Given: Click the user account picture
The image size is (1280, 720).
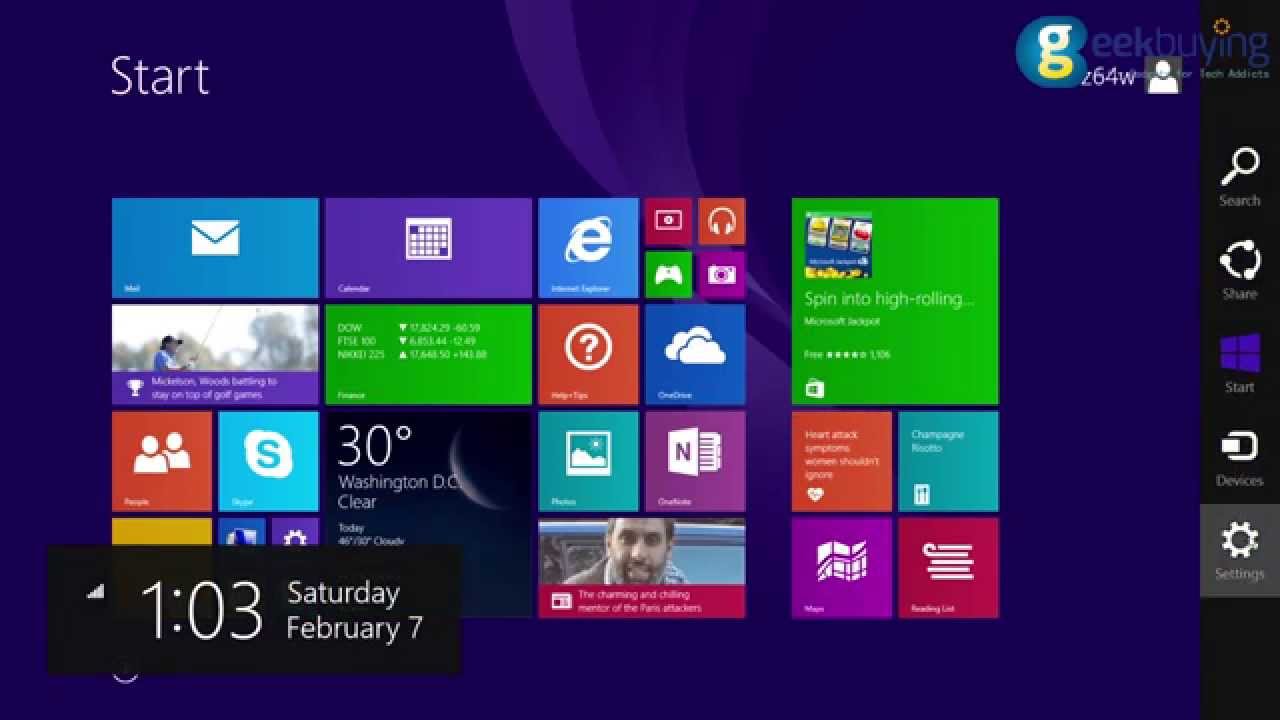Looking at the screenshot, I should (1163, 76).
